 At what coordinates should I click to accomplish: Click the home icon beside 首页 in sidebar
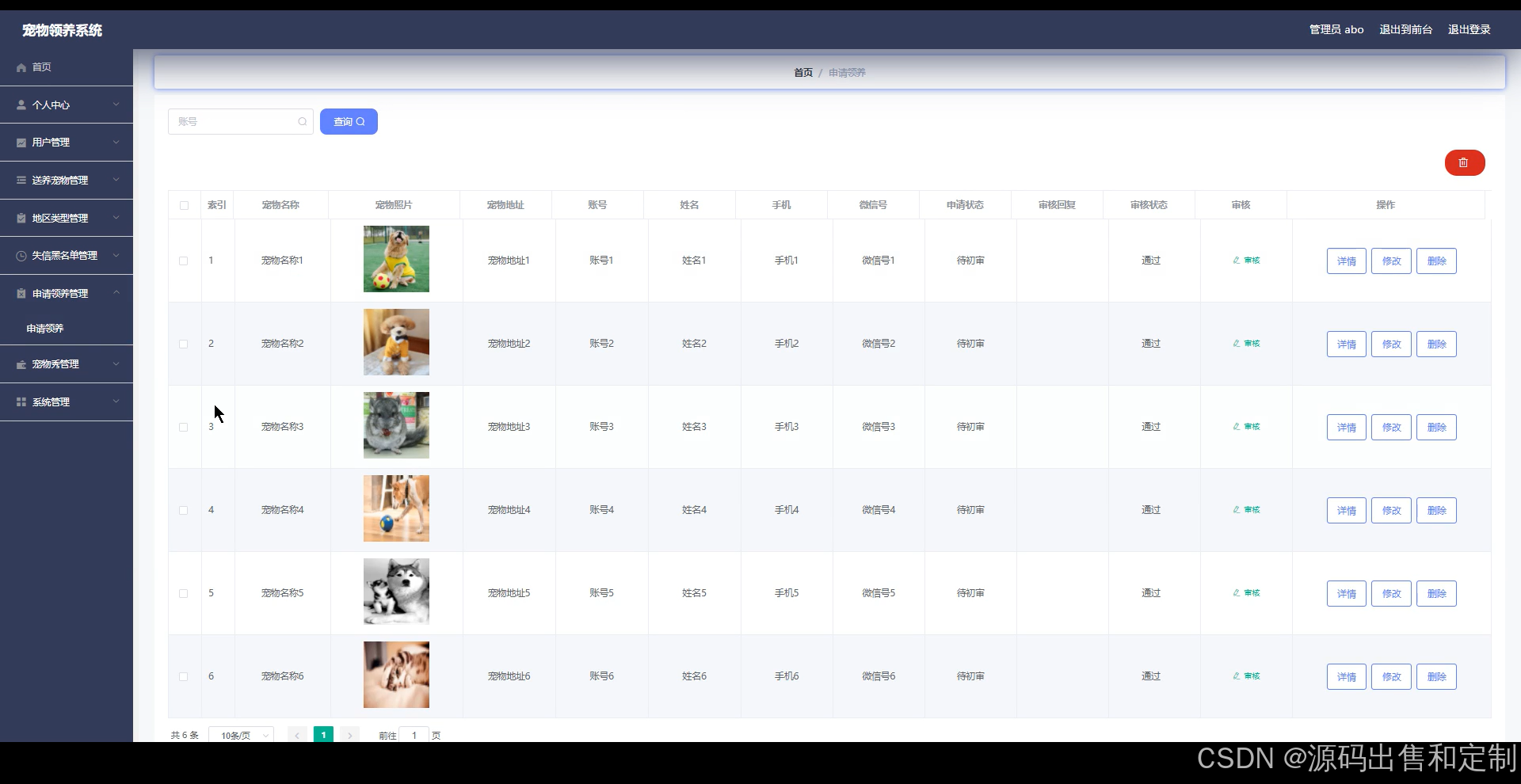[21, 68]
